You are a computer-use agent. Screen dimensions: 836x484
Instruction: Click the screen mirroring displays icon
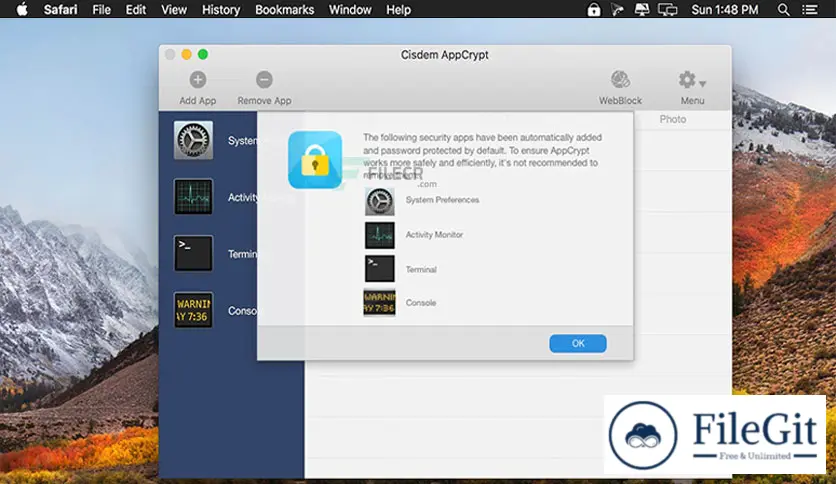click(668, 10)
